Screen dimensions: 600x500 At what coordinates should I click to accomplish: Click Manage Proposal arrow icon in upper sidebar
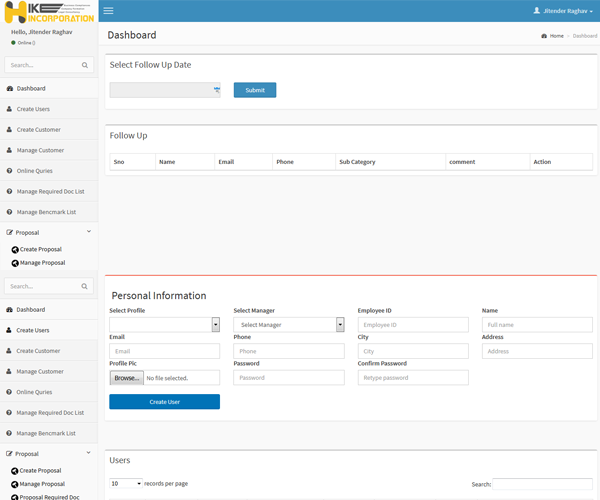click(15, 263)
